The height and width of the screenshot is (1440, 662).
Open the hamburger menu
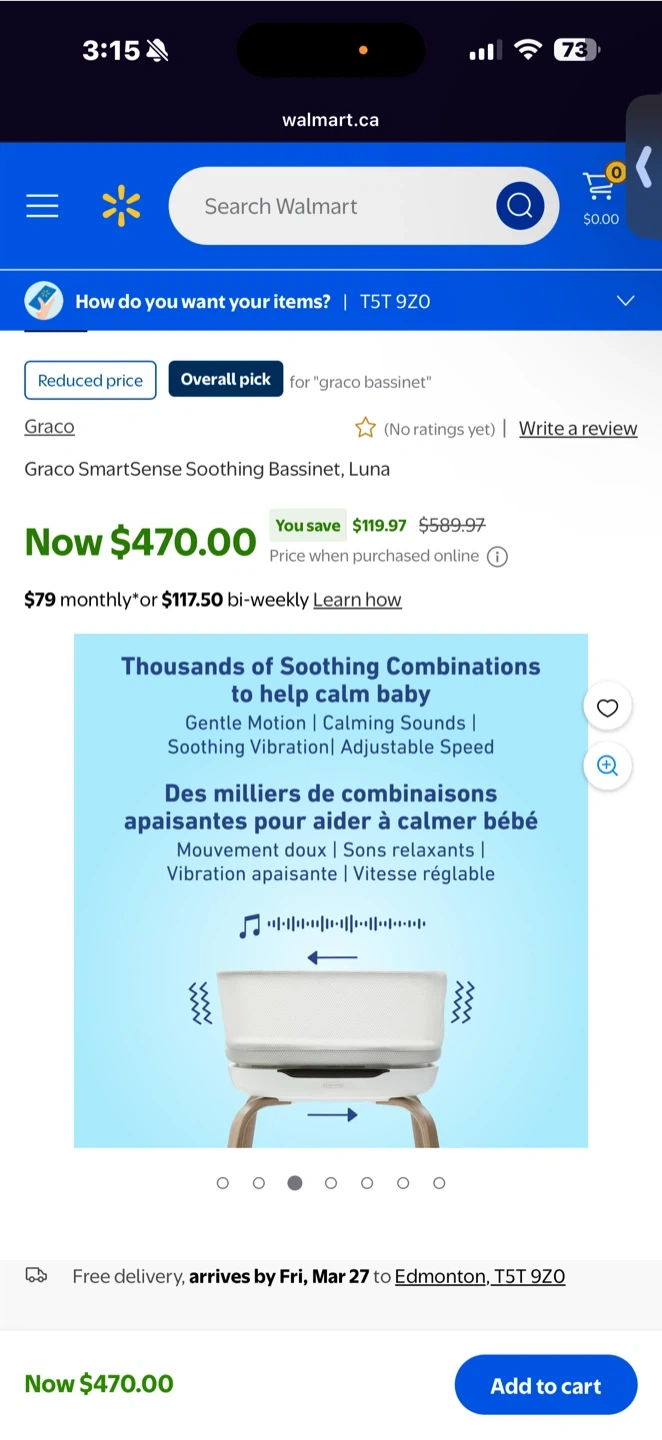click(42, 206)
